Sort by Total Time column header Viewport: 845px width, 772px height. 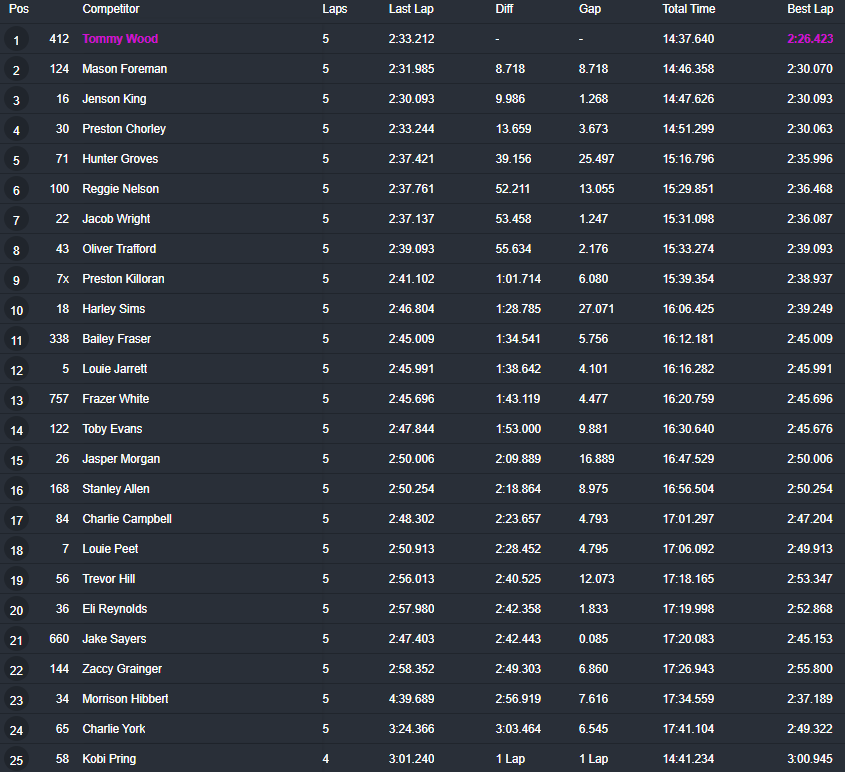pos(688,9)
